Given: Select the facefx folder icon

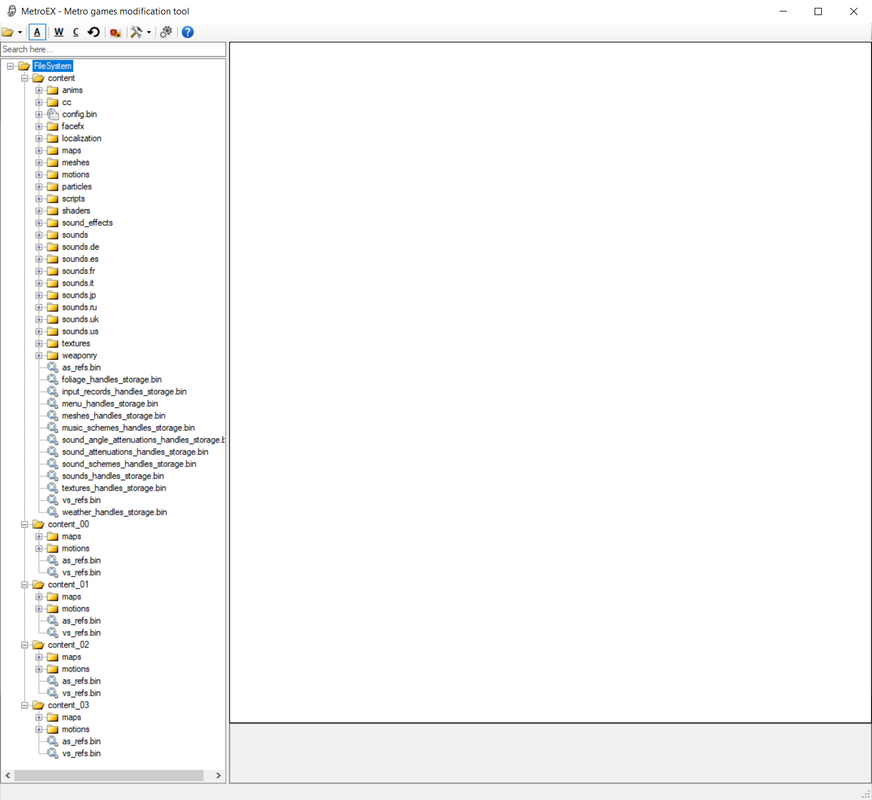Looking at the screenshot, I should pos(52,126).
